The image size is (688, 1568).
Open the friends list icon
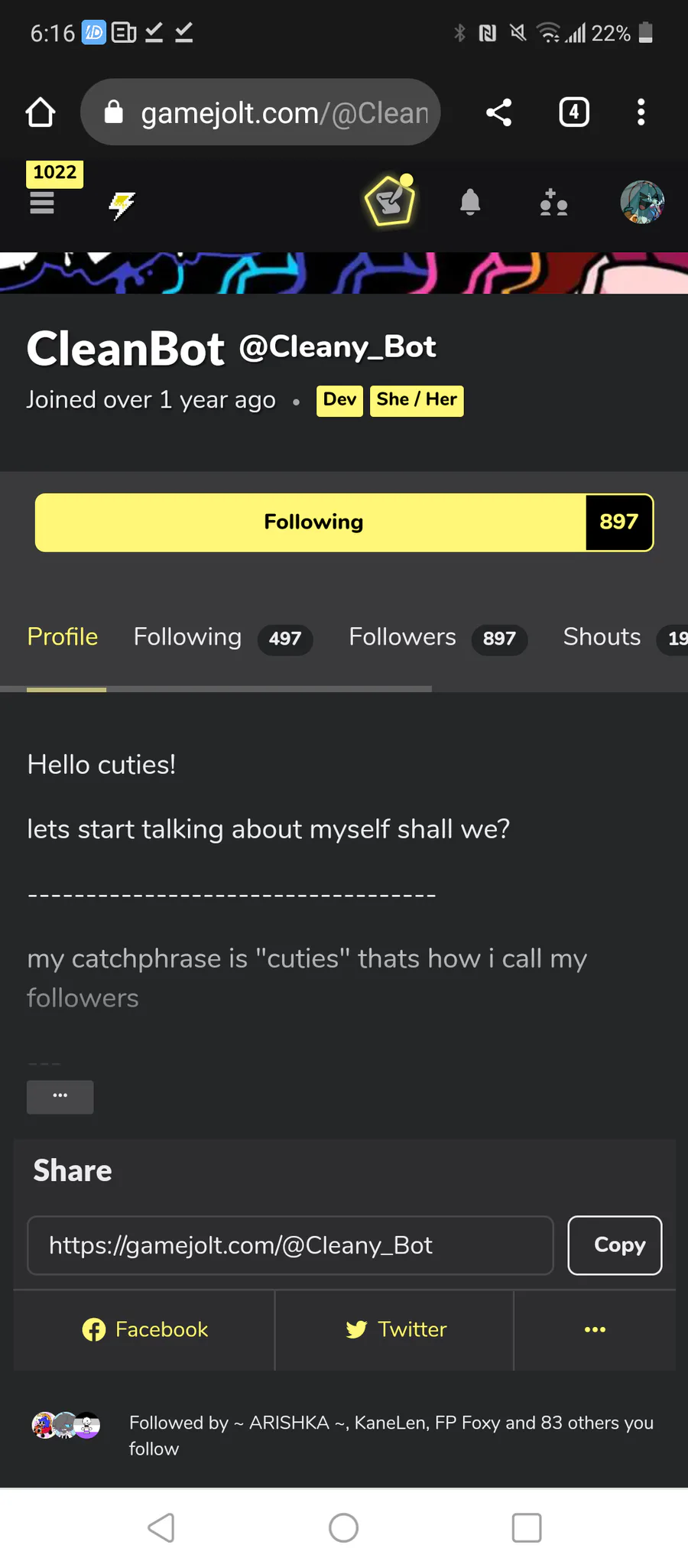(553, 203)
